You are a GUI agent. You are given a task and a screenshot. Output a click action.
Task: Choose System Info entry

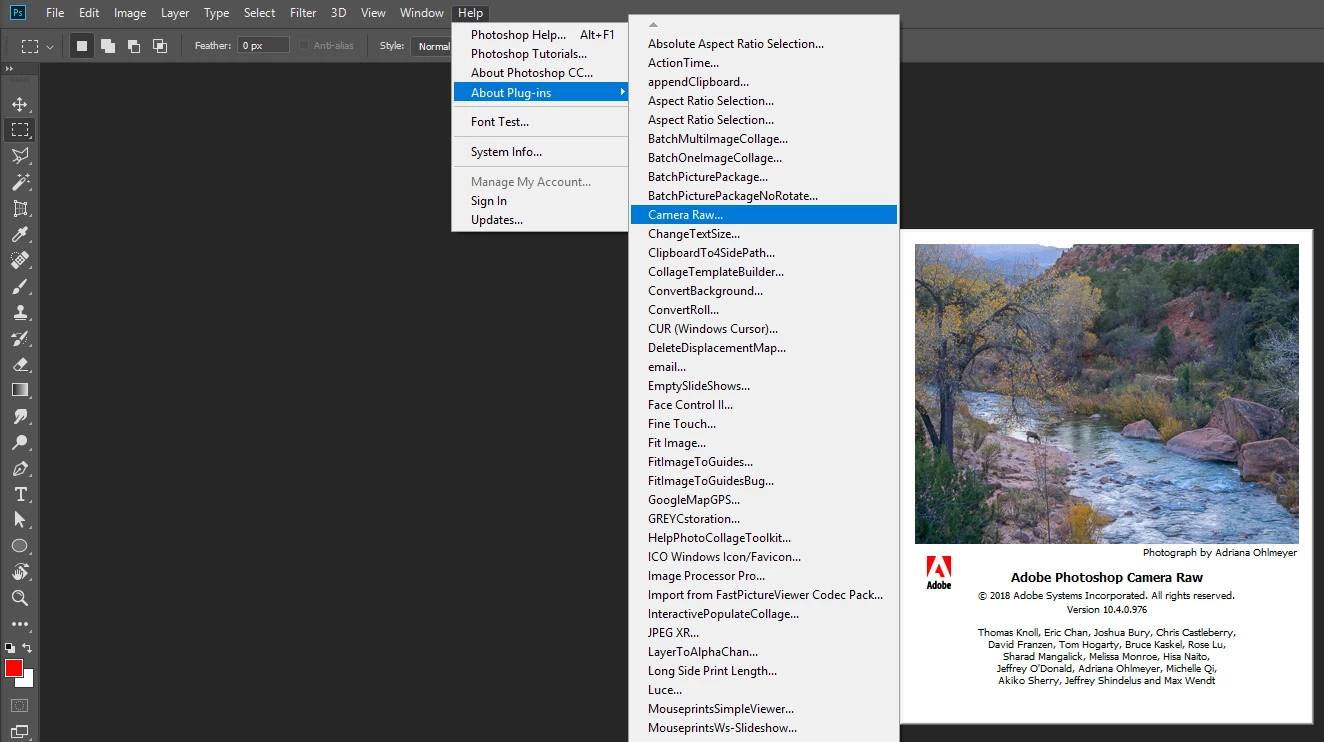pyautogui.click(x=540, y=152)
